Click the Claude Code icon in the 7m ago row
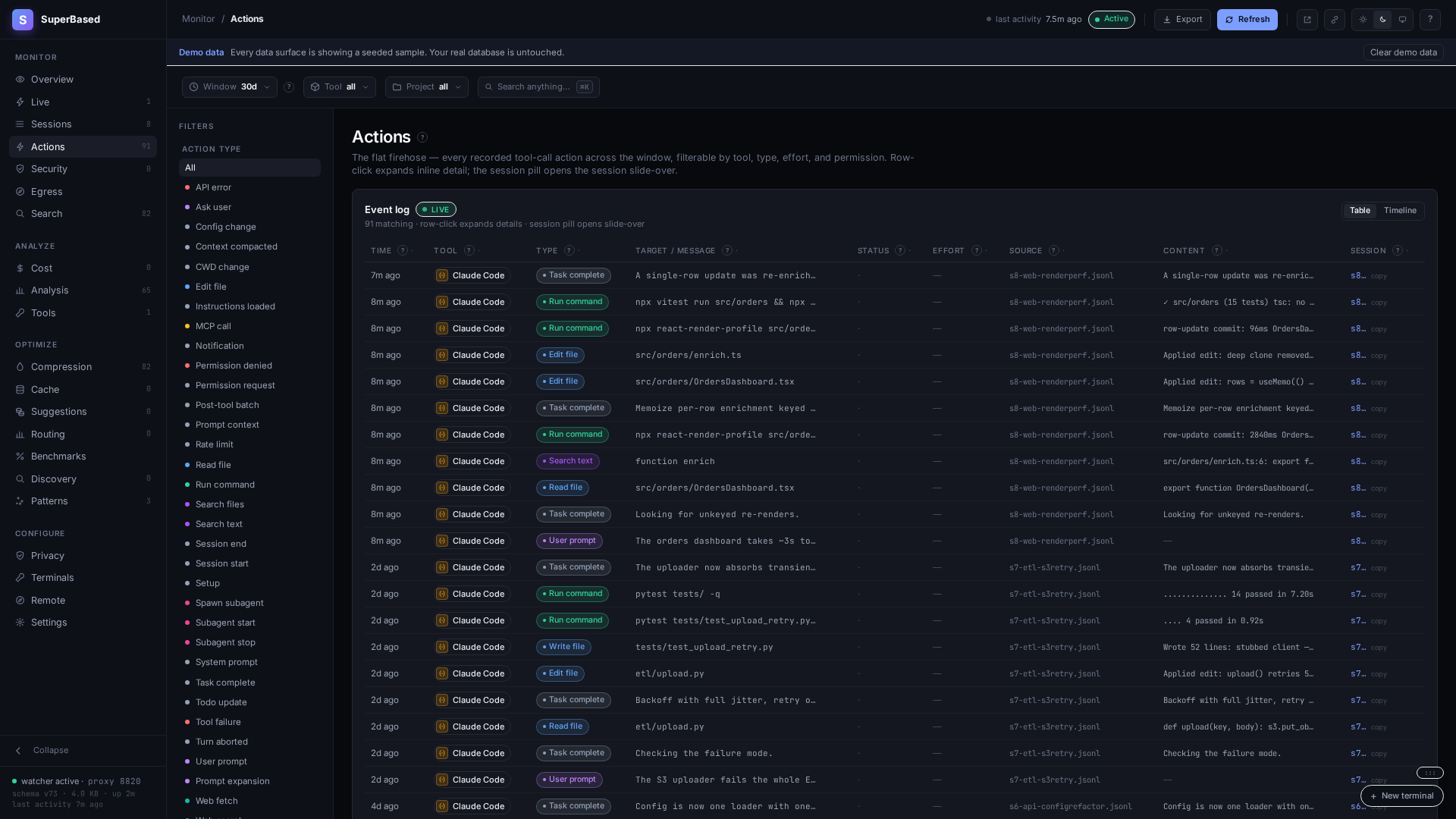The width and height of the screenshot is (1456, 819). coord(442,275)
